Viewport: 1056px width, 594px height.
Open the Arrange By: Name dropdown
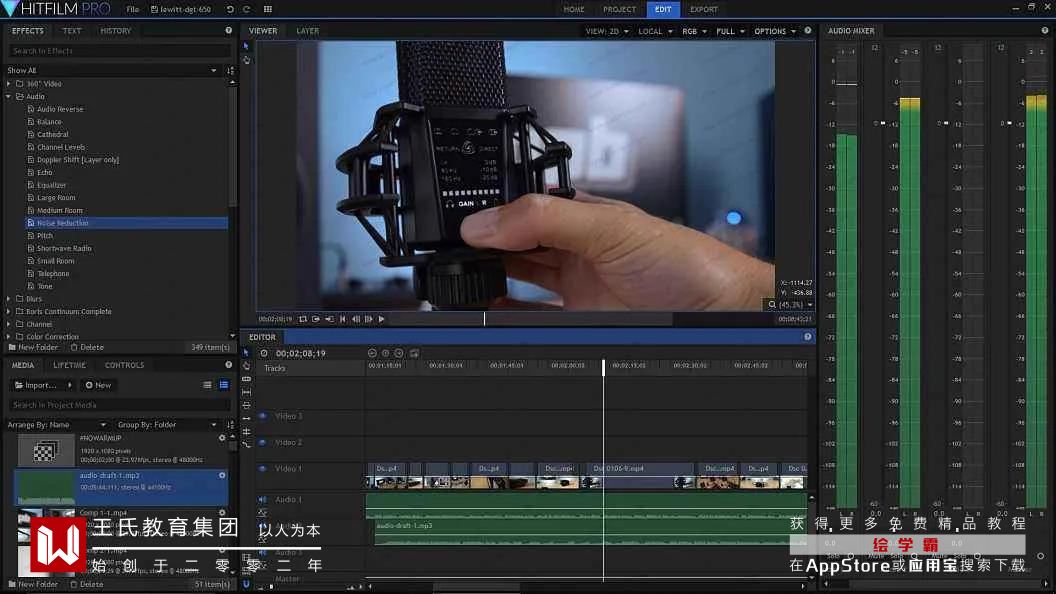point(57,425)
